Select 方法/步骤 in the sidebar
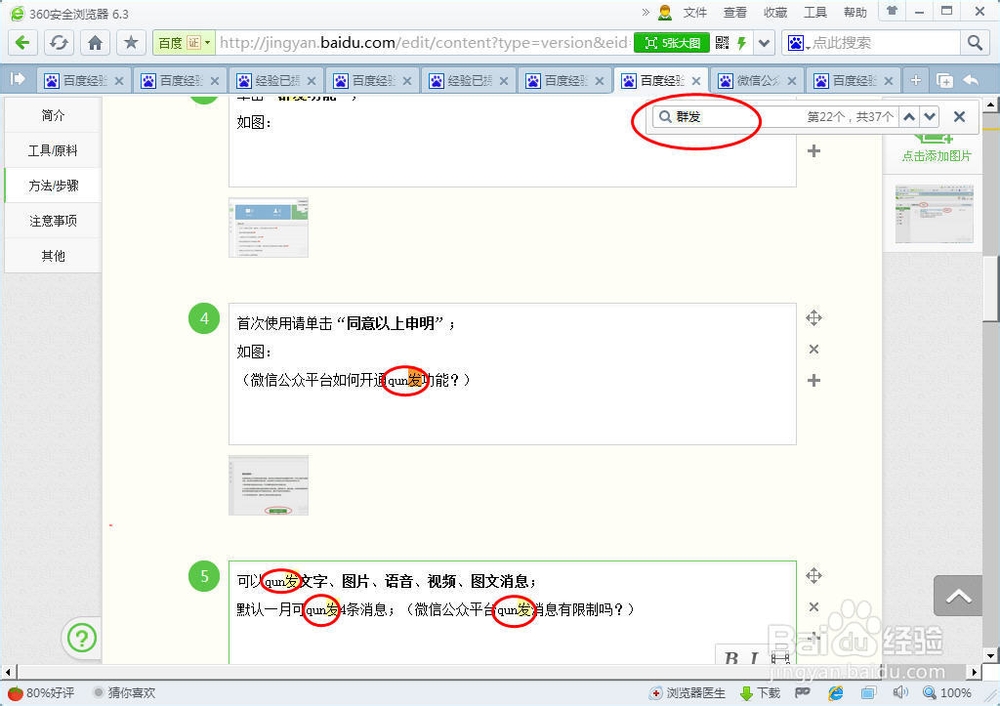 pos(53,185)
